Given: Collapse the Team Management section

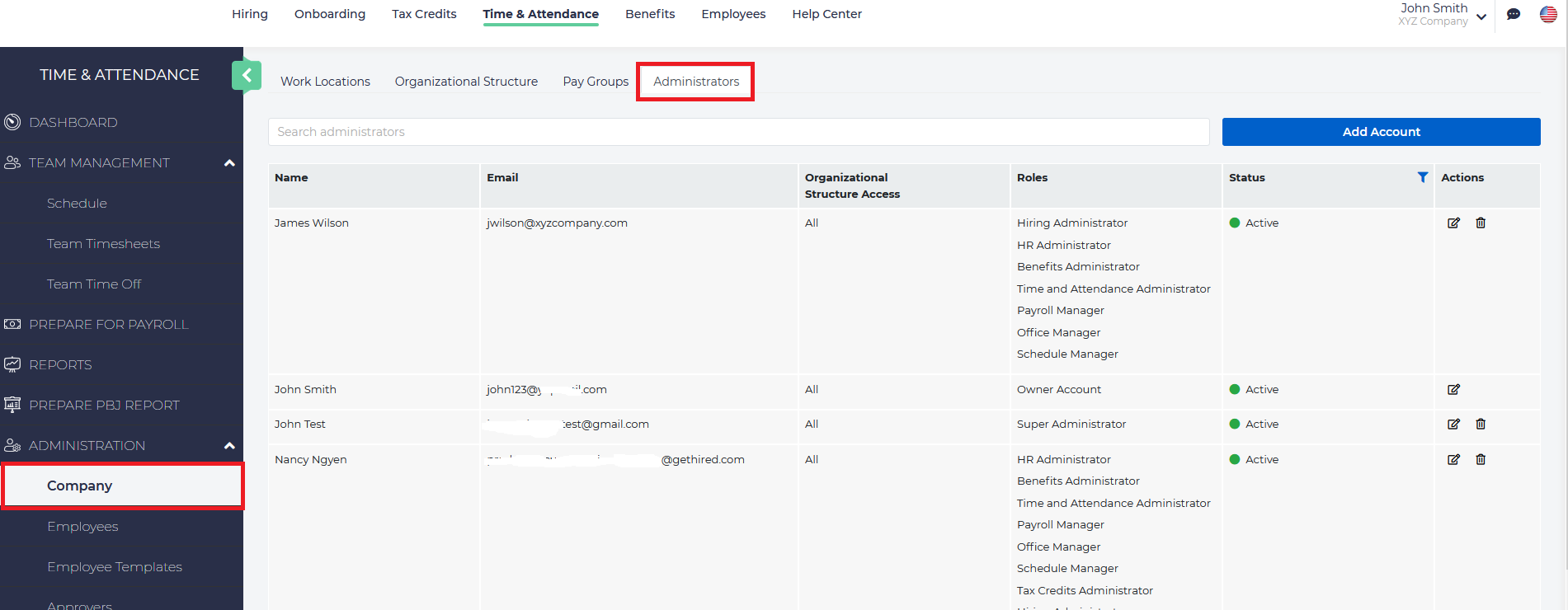Looking at the screenshot, I should click(229, 163).
